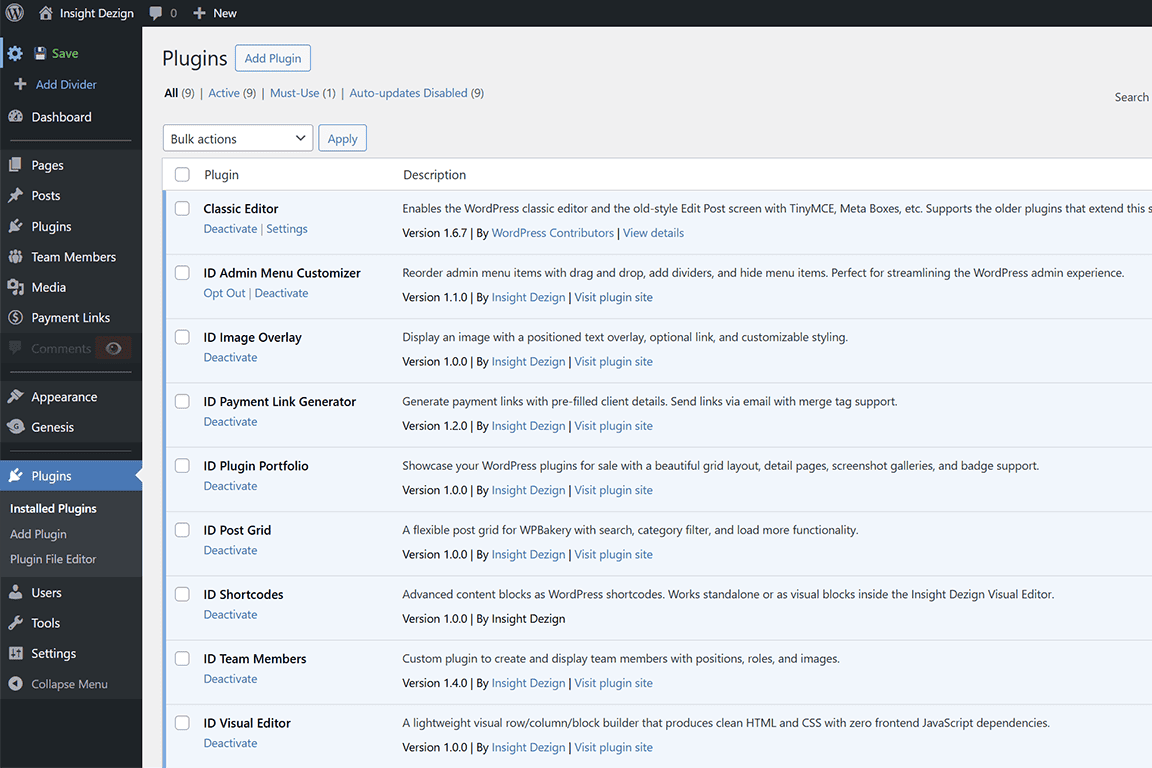This screenshot has height=768, width=1152.
Task: Click the gear icon beside Save
Action: [15, 54]
